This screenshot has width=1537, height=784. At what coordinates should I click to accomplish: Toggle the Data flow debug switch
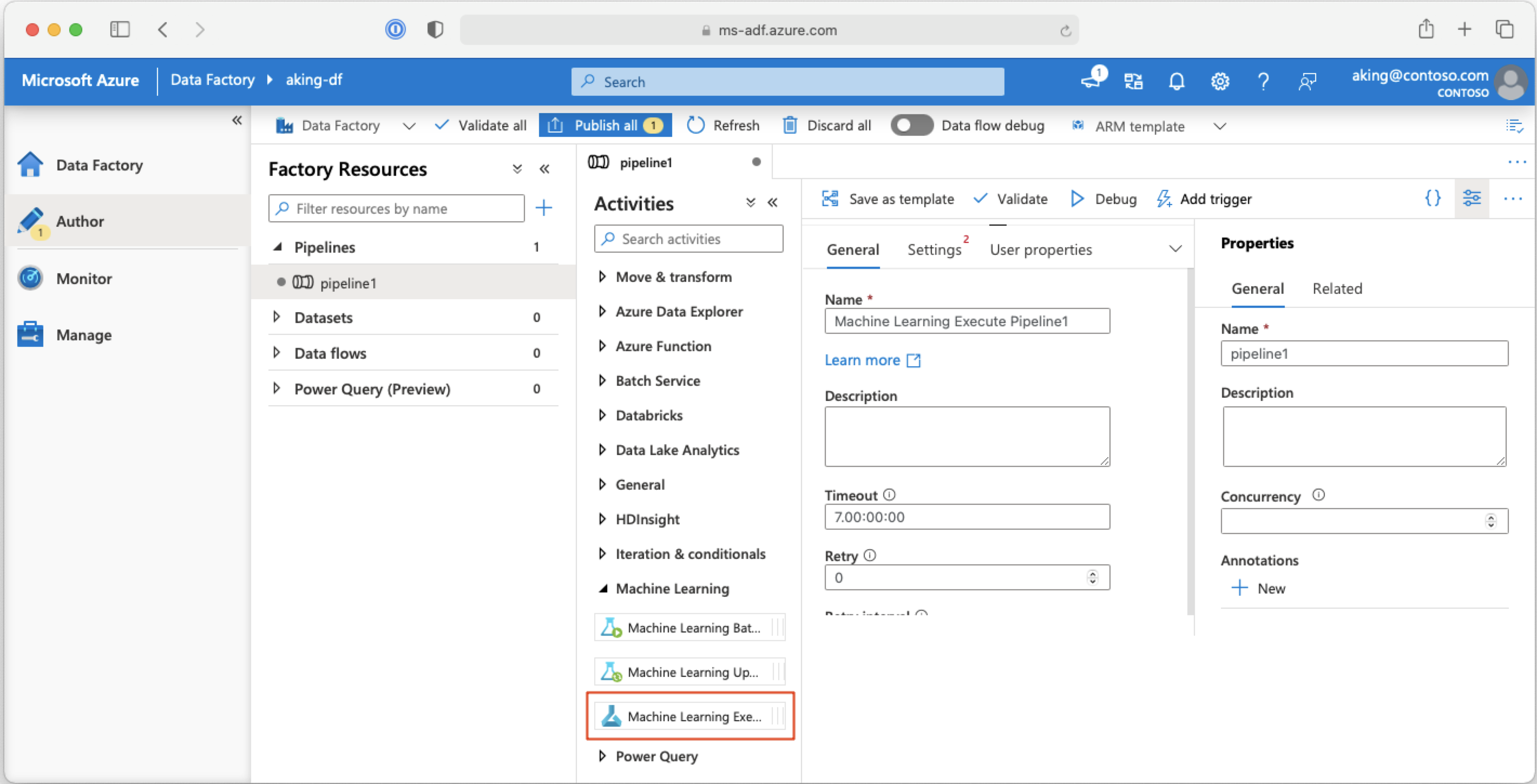tap(910, 125)
